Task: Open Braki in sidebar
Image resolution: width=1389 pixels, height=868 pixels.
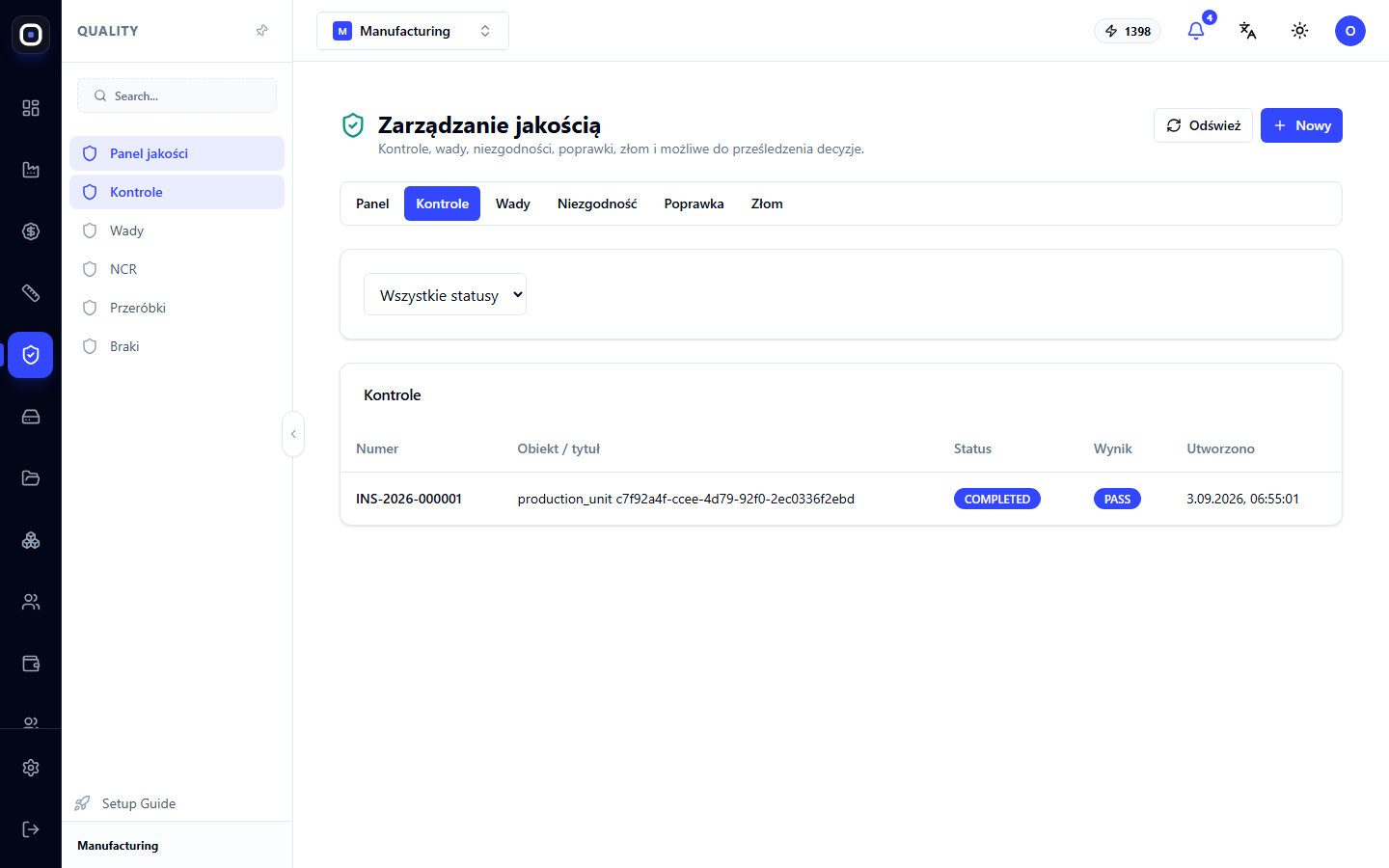Action: click(x=177, y=346)
